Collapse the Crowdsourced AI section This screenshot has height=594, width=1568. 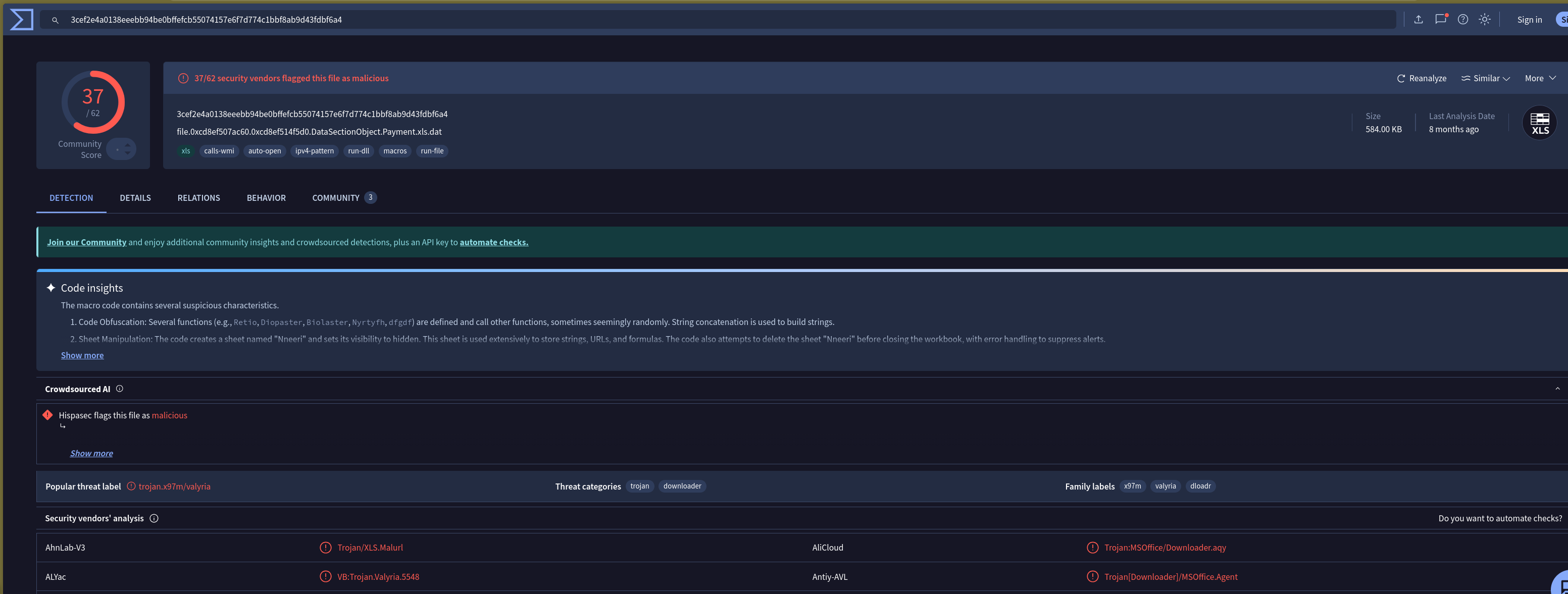click(1557, 389)
